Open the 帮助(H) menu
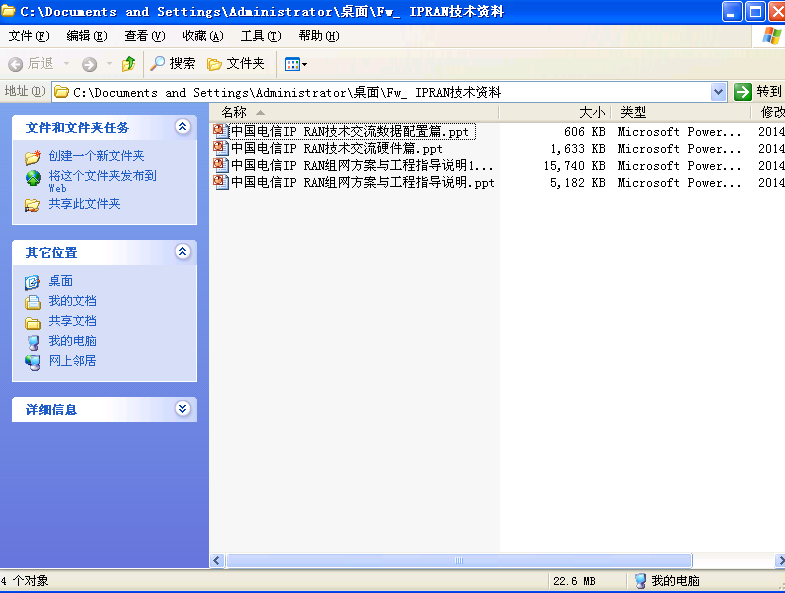The width and height of the screenshot is (785, 593). click(x=319, y=36)
